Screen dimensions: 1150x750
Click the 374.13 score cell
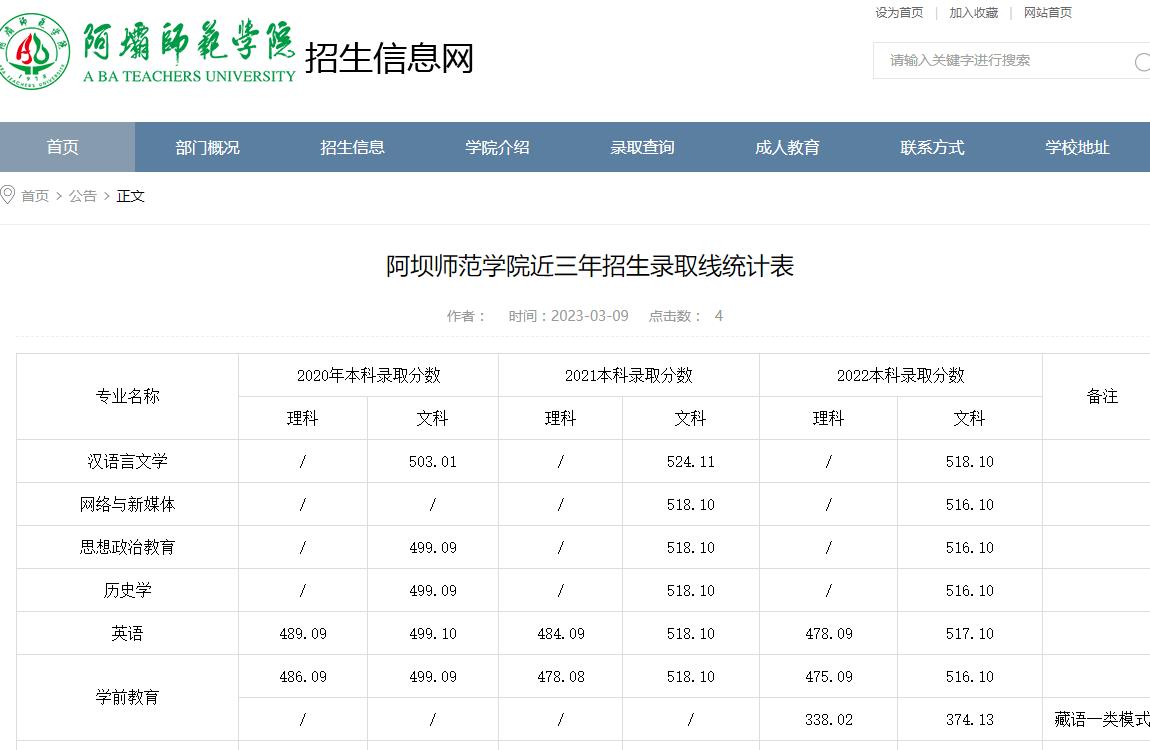click(x=970, y=720)
